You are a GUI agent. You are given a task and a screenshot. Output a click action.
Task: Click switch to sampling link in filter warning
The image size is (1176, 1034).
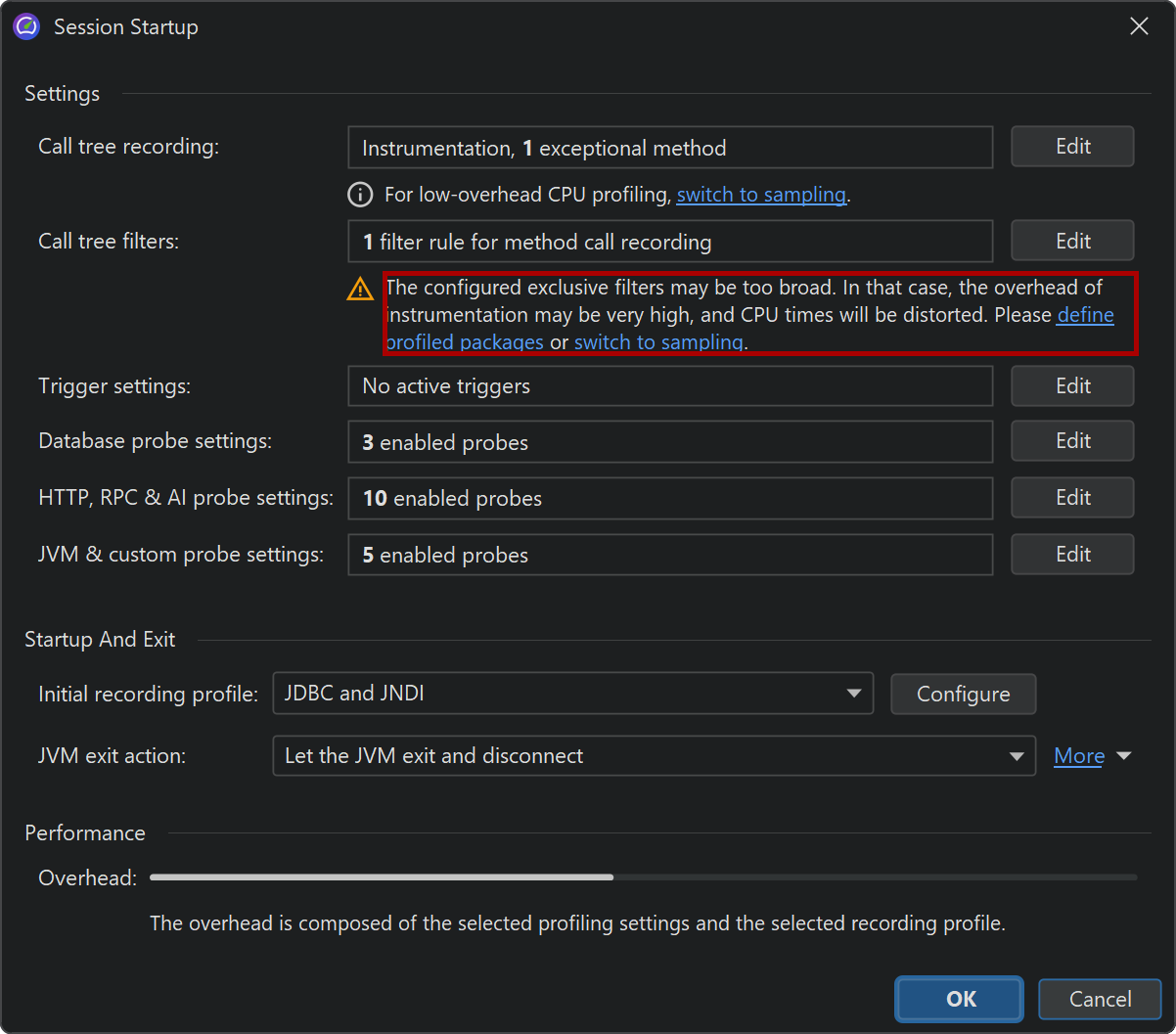[658, 342]
